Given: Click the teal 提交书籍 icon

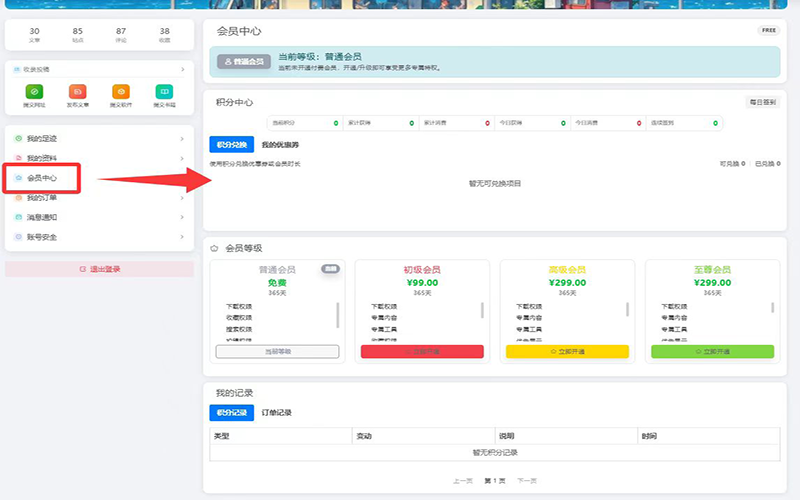Looking at the screenshot, I should (164, 91).
